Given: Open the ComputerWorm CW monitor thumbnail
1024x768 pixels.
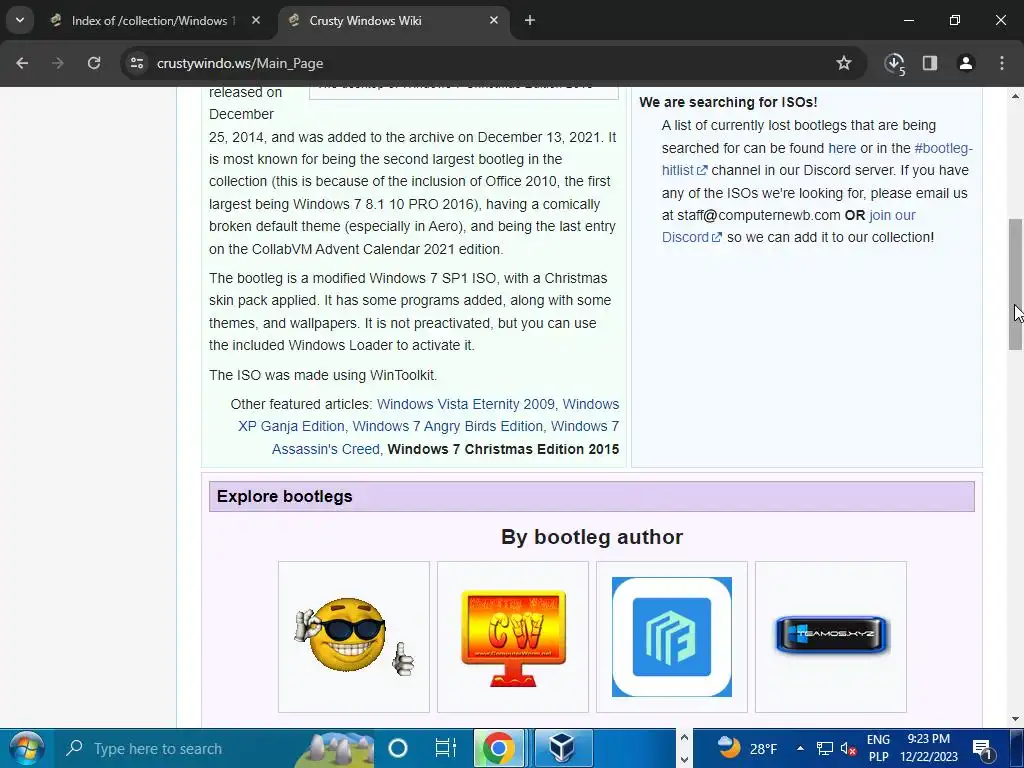Looking at the screenshot, I should [x=513, y=637].
